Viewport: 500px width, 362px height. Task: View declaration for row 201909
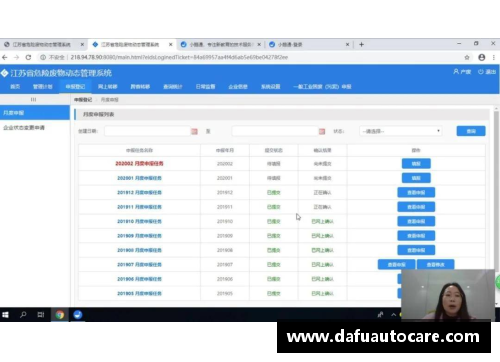point(416,236)
